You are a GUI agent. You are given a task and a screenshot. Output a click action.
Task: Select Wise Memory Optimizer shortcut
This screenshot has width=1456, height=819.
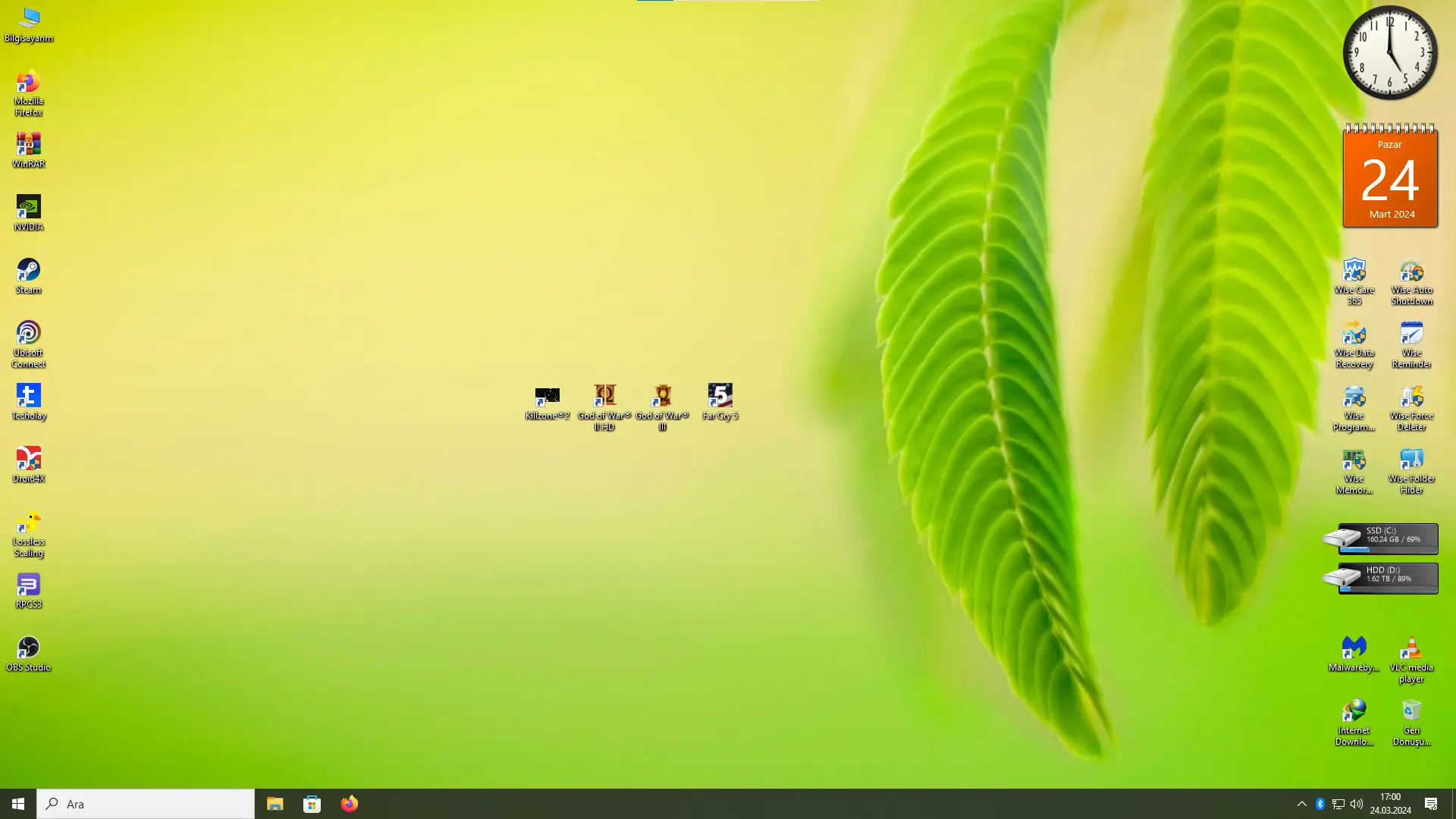(1354, 471)
